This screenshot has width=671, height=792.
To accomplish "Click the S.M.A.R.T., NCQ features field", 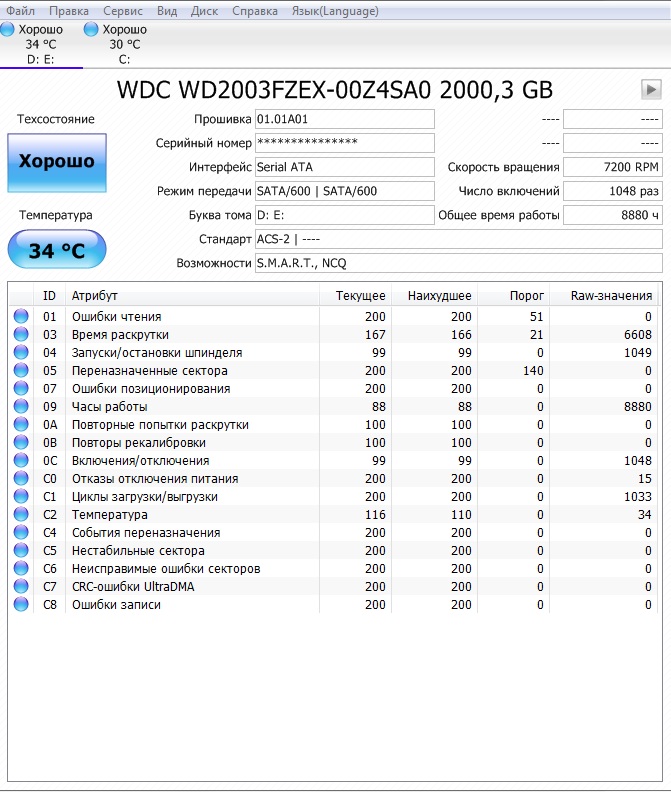I will pos(459,263).
